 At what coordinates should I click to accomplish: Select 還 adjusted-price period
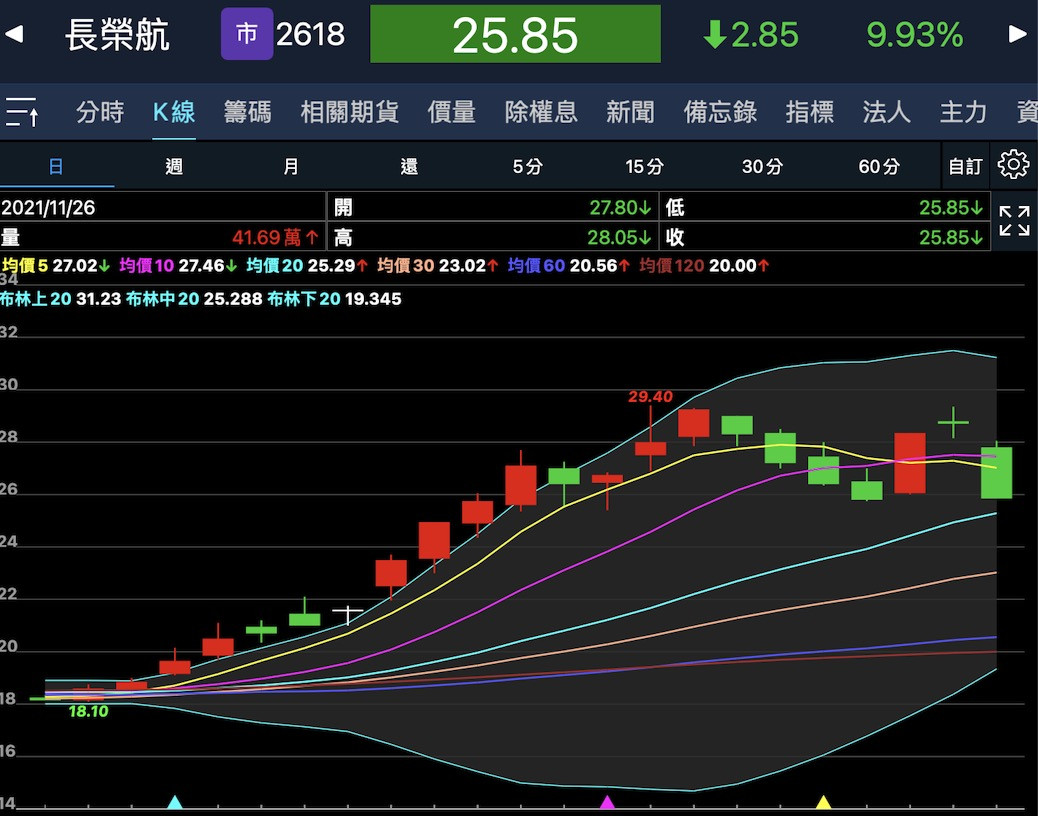[x=409, y=166]
